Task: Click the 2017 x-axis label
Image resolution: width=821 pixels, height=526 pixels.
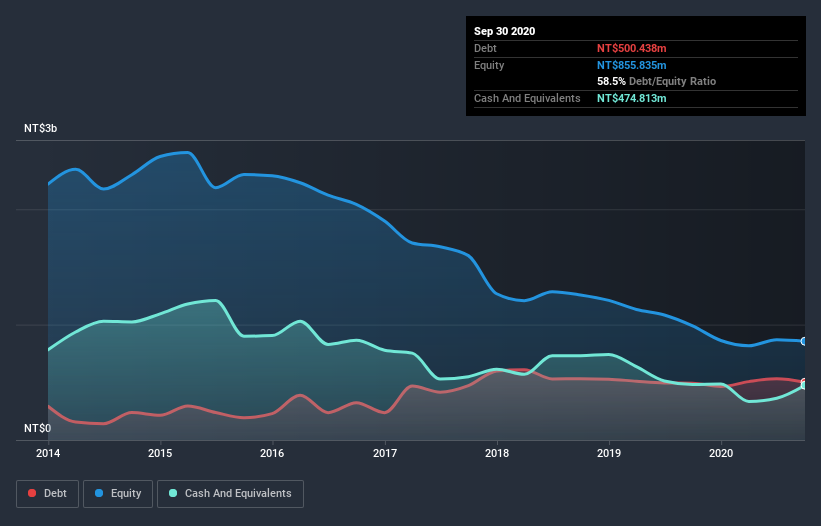Action: point(385,453)
